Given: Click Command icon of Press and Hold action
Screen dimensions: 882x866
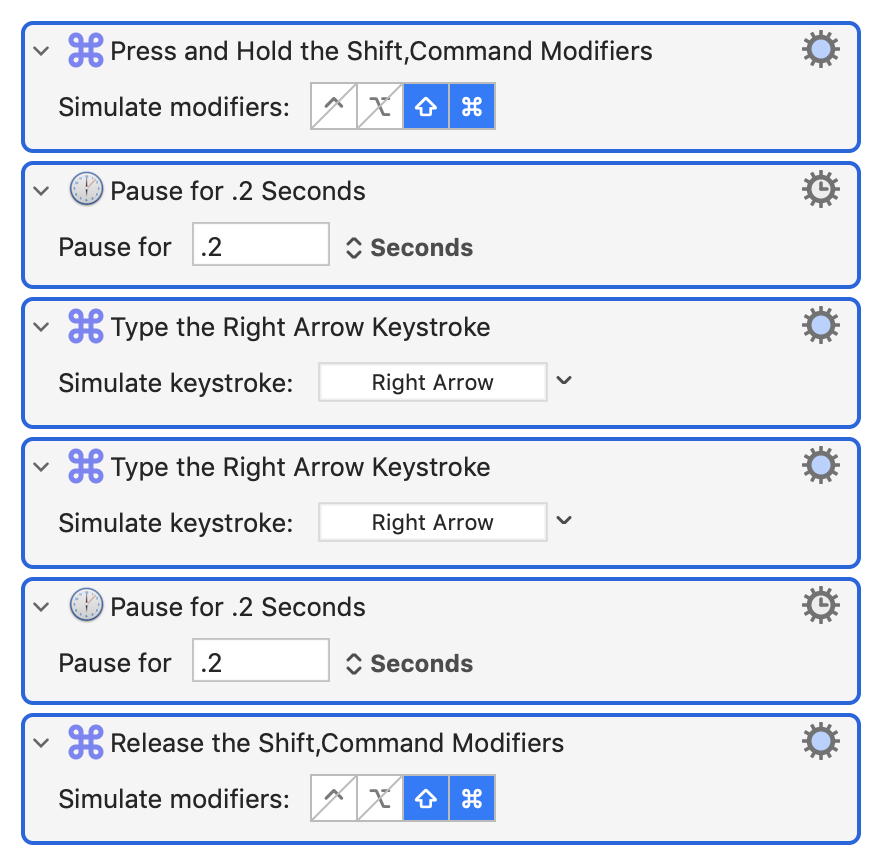Looking at the screenshot, I should click(x=86, y=51).
